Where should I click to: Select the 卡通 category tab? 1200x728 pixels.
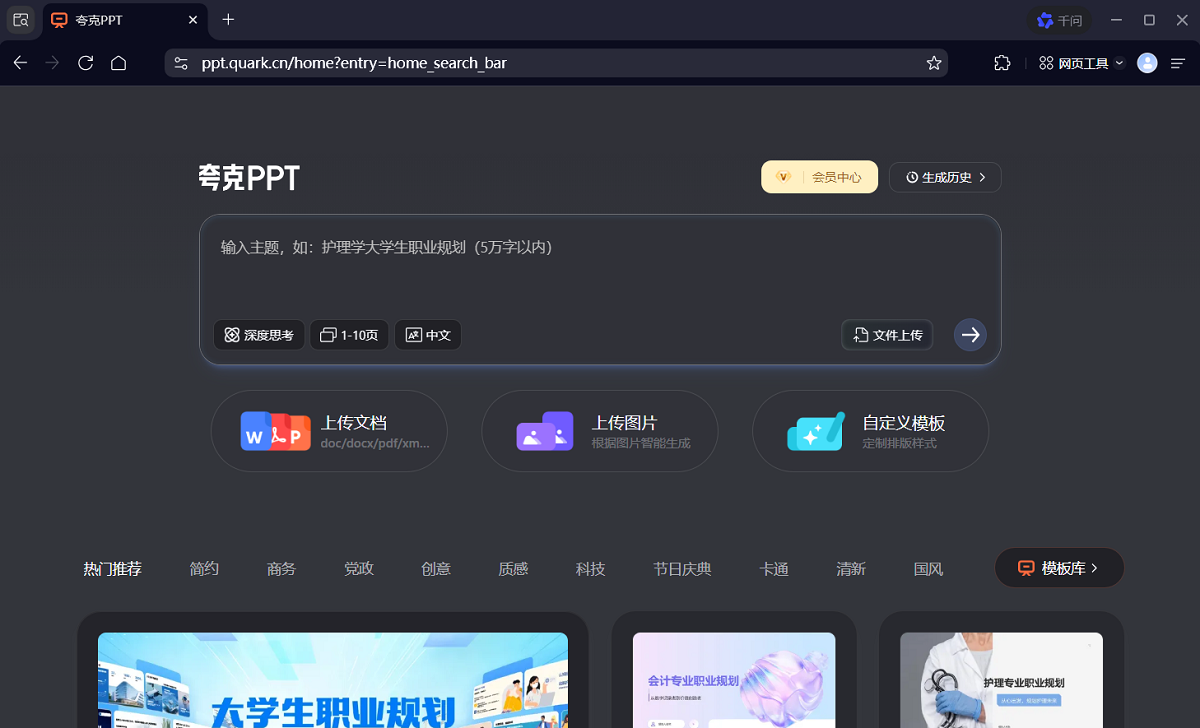774,569
